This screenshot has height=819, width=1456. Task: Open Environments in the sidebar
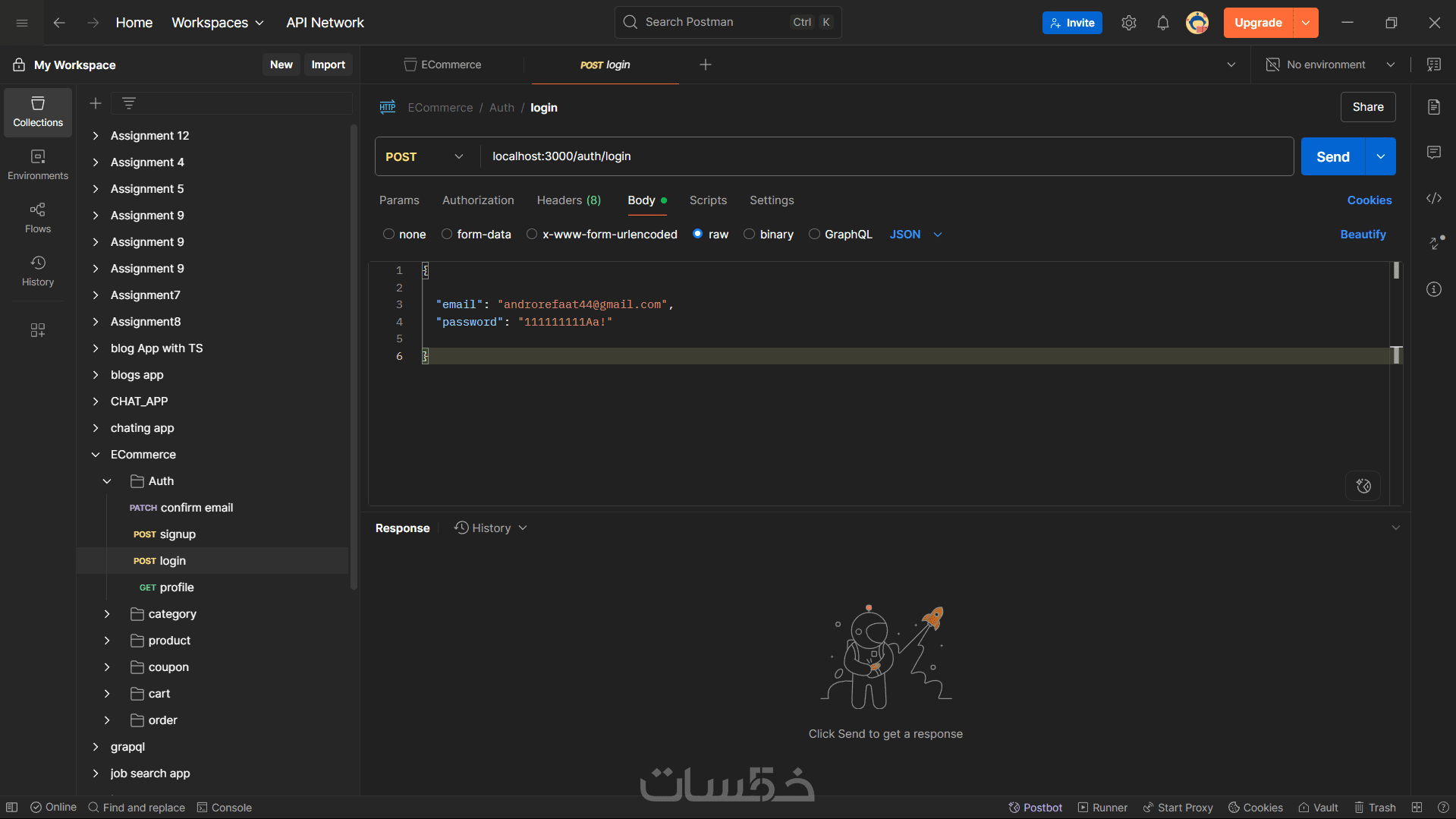(x=38, y=165)
